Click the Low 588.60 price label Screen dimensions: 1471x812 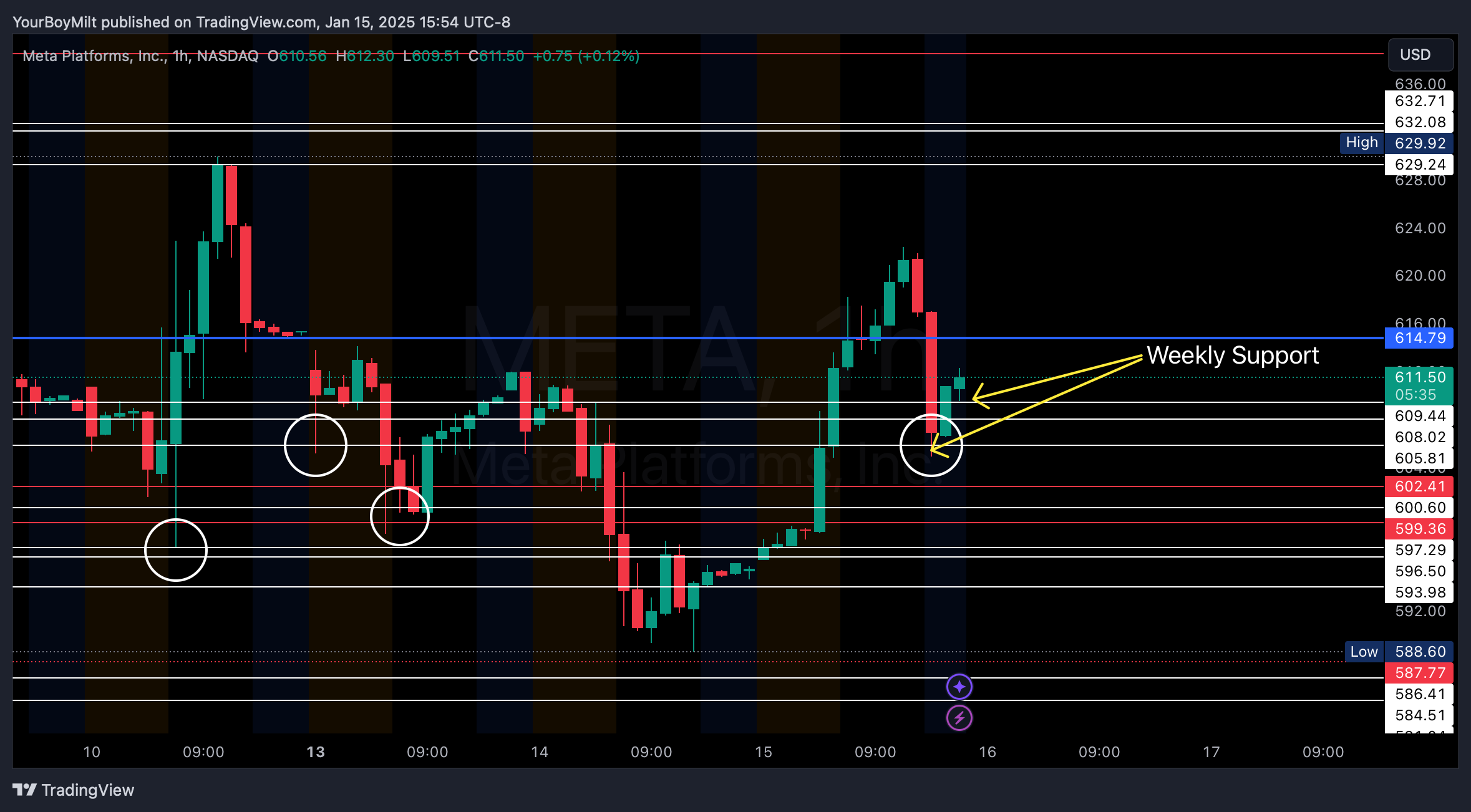coord(1419,652)
